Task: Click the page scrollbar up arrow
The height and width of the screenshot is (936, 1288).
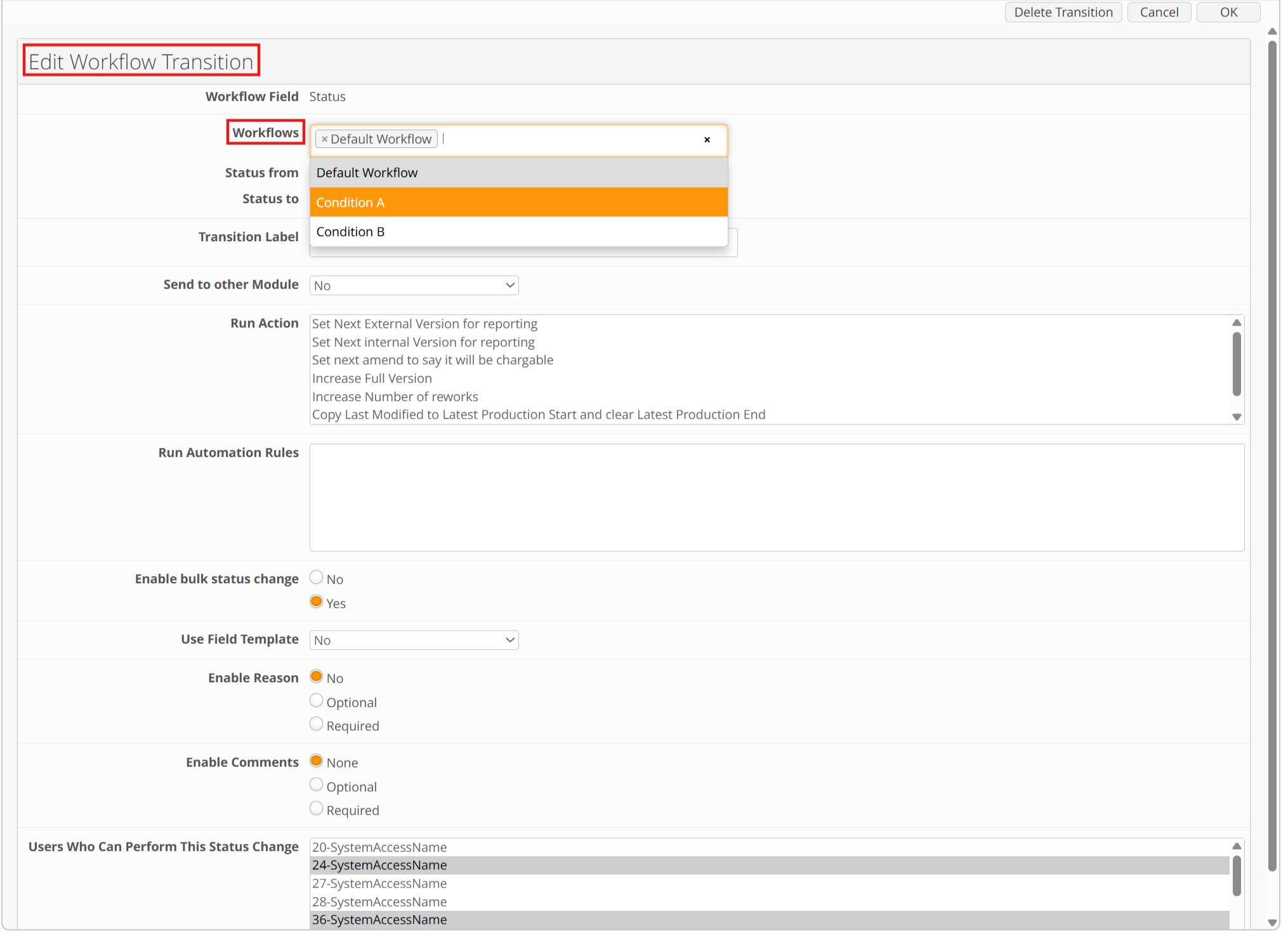Action: [x=1272, y=31]
